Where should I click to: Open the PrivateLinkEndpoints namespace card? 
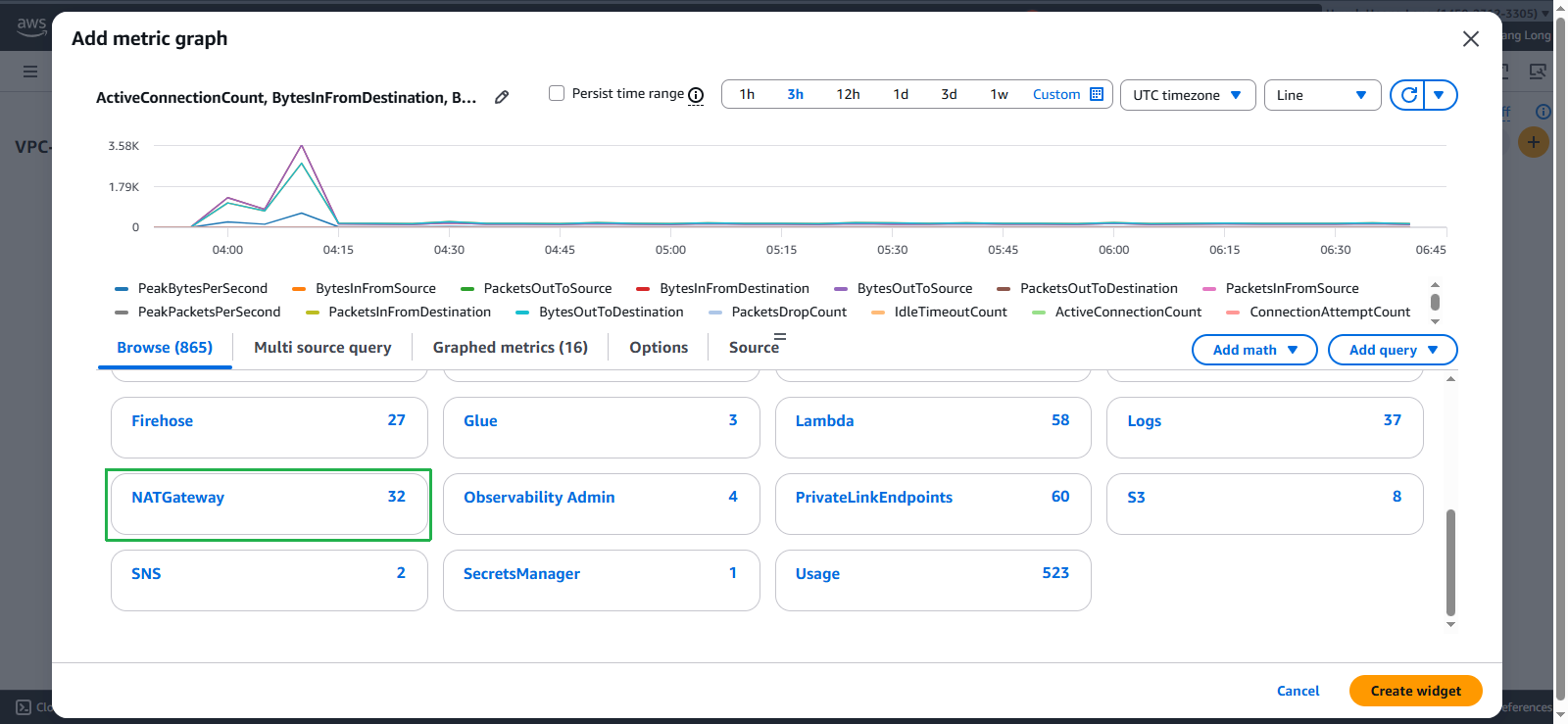(x=933, y=505)
